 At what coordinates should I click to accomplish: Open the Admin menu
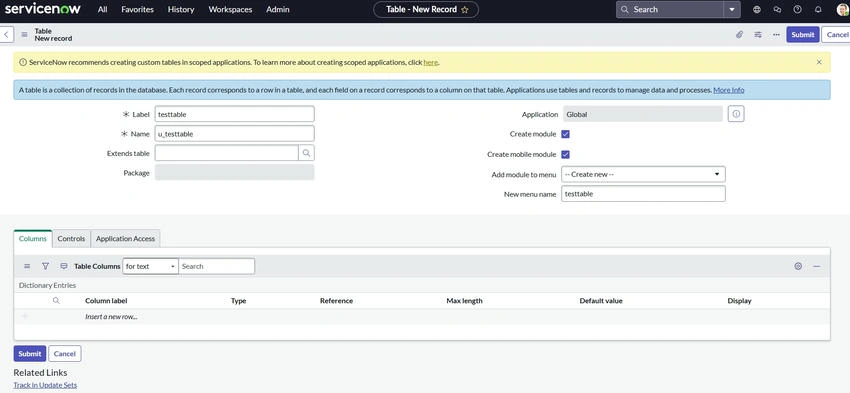pyautogui.click(x=278, y=10)
